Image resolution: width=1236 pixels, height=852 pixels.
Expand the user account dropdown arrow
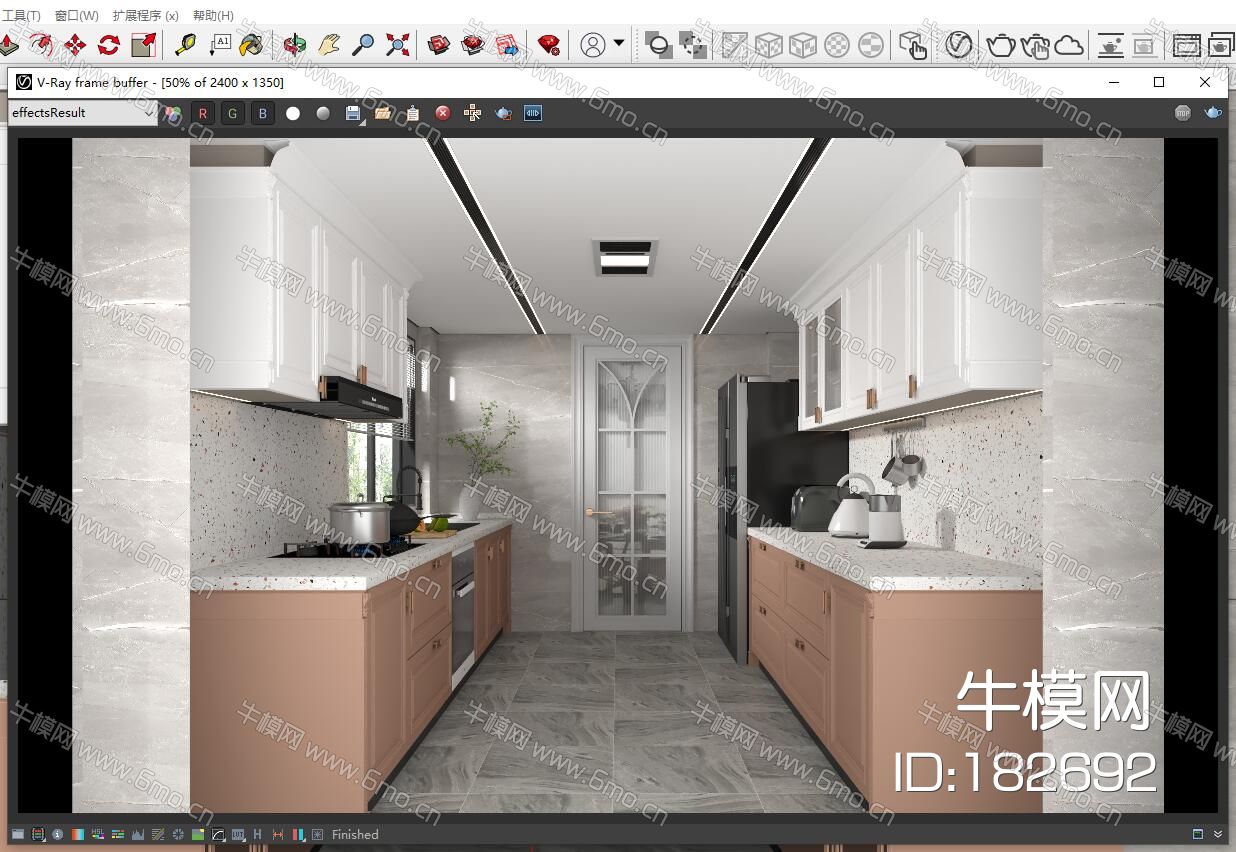click(x=619, y=44)
